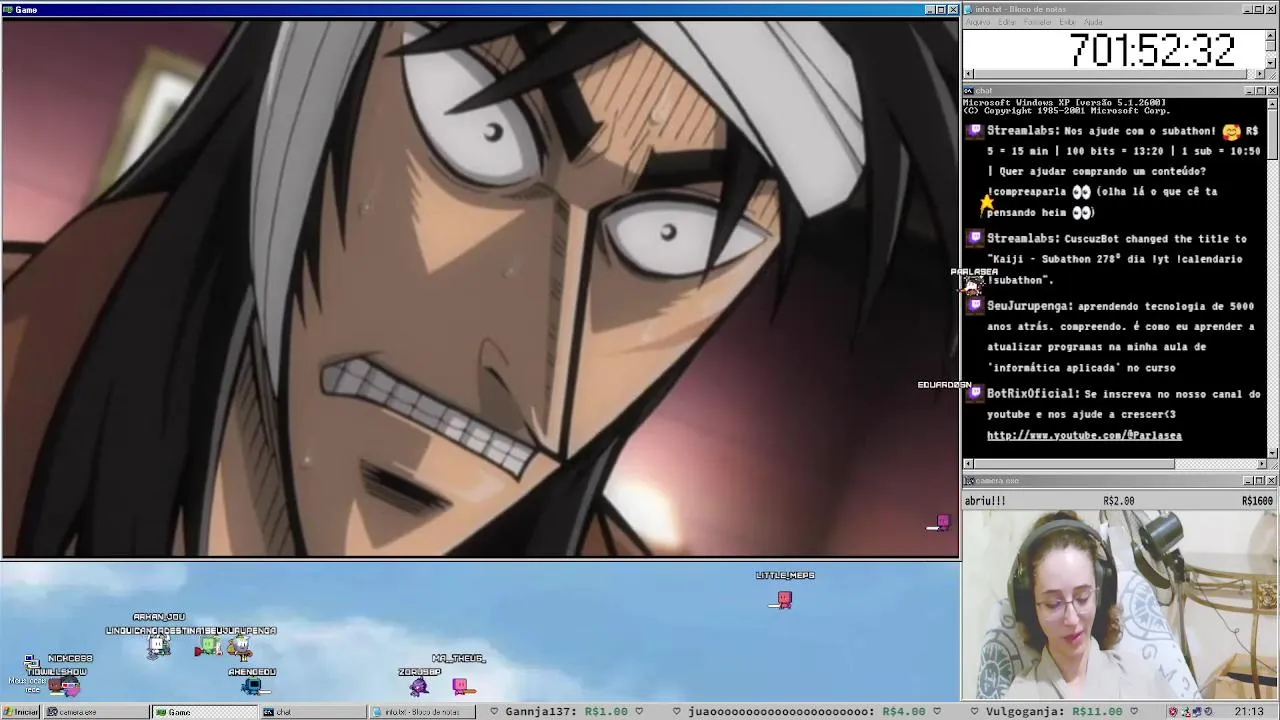
Task: Open the Editar menu in Notepad
Action: (1007, 22)
